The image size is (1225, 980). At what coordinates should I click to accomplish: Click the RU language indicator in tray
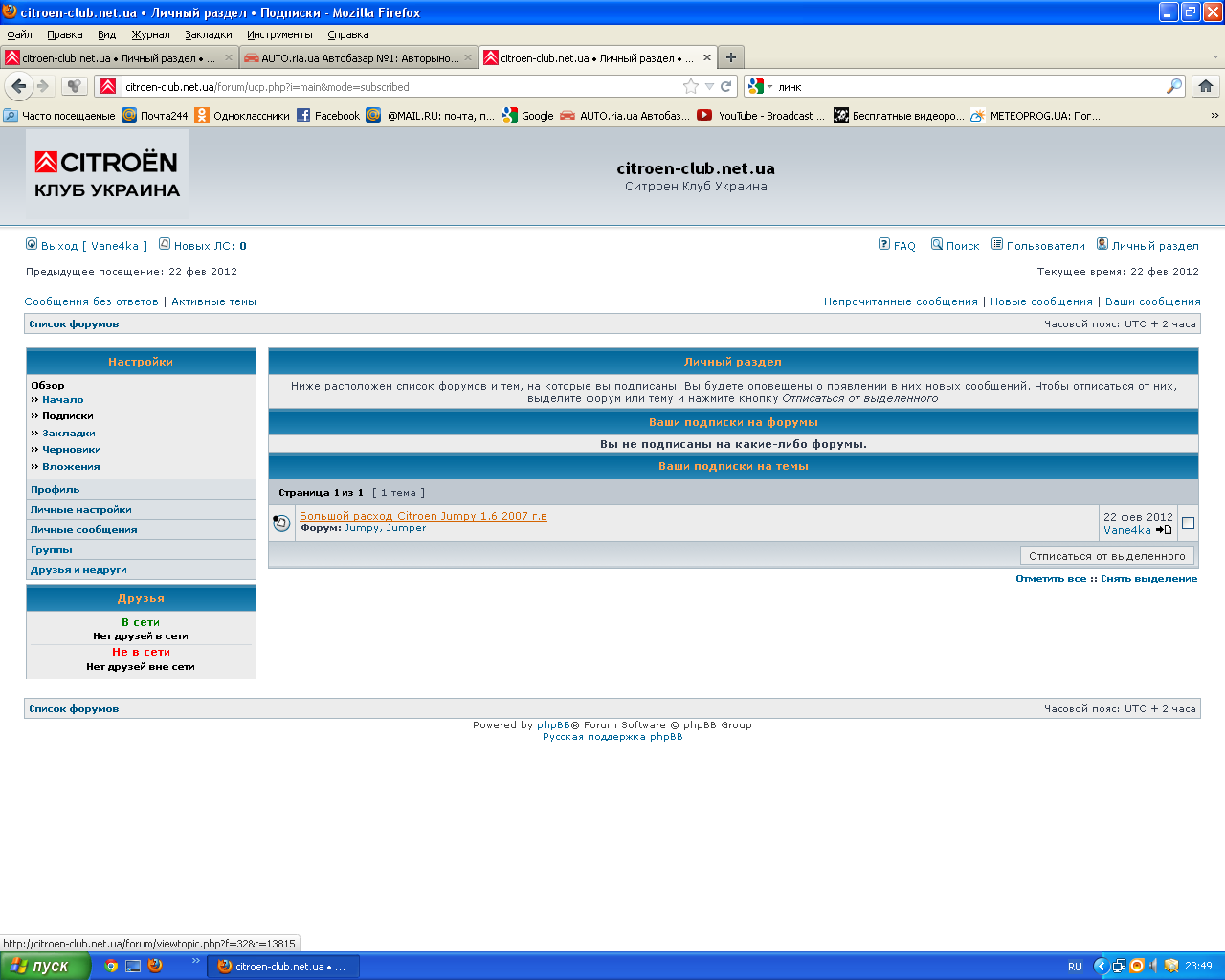coord(1075,967)
